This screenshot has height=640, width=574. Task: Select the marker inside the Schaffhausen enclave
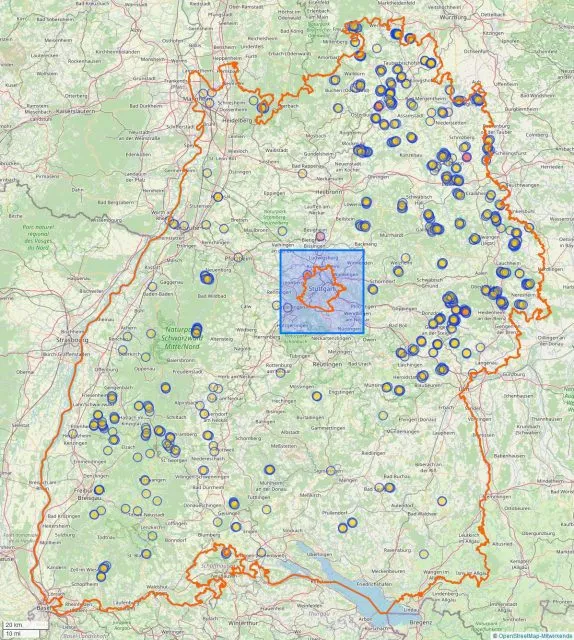tap(226, 553)
